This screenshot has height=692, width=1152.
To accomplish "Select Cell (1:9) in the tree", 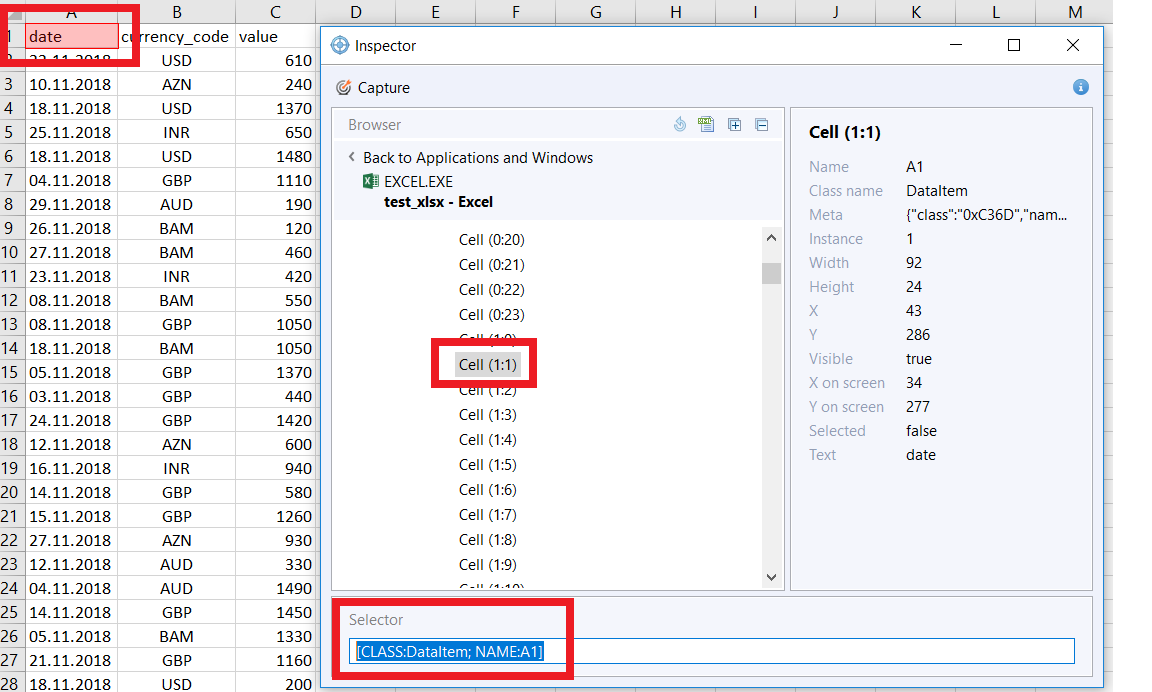I will point(488,564).
